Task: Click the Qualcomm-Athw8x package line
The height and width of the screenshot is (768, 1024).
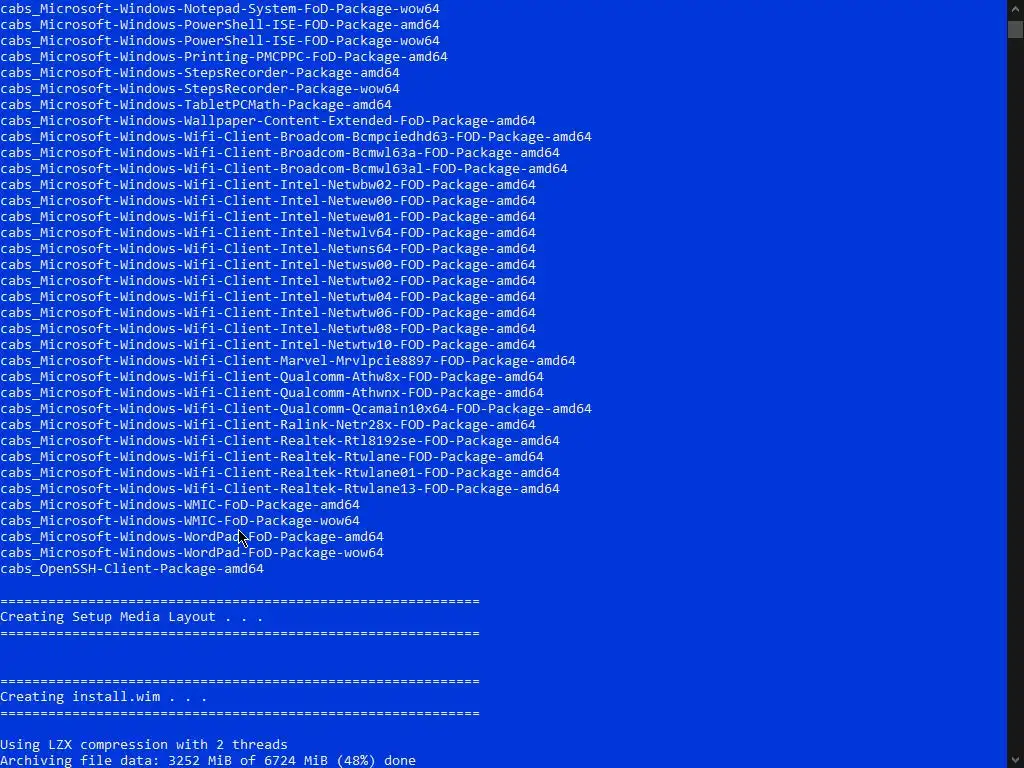Action: point(272,377)
